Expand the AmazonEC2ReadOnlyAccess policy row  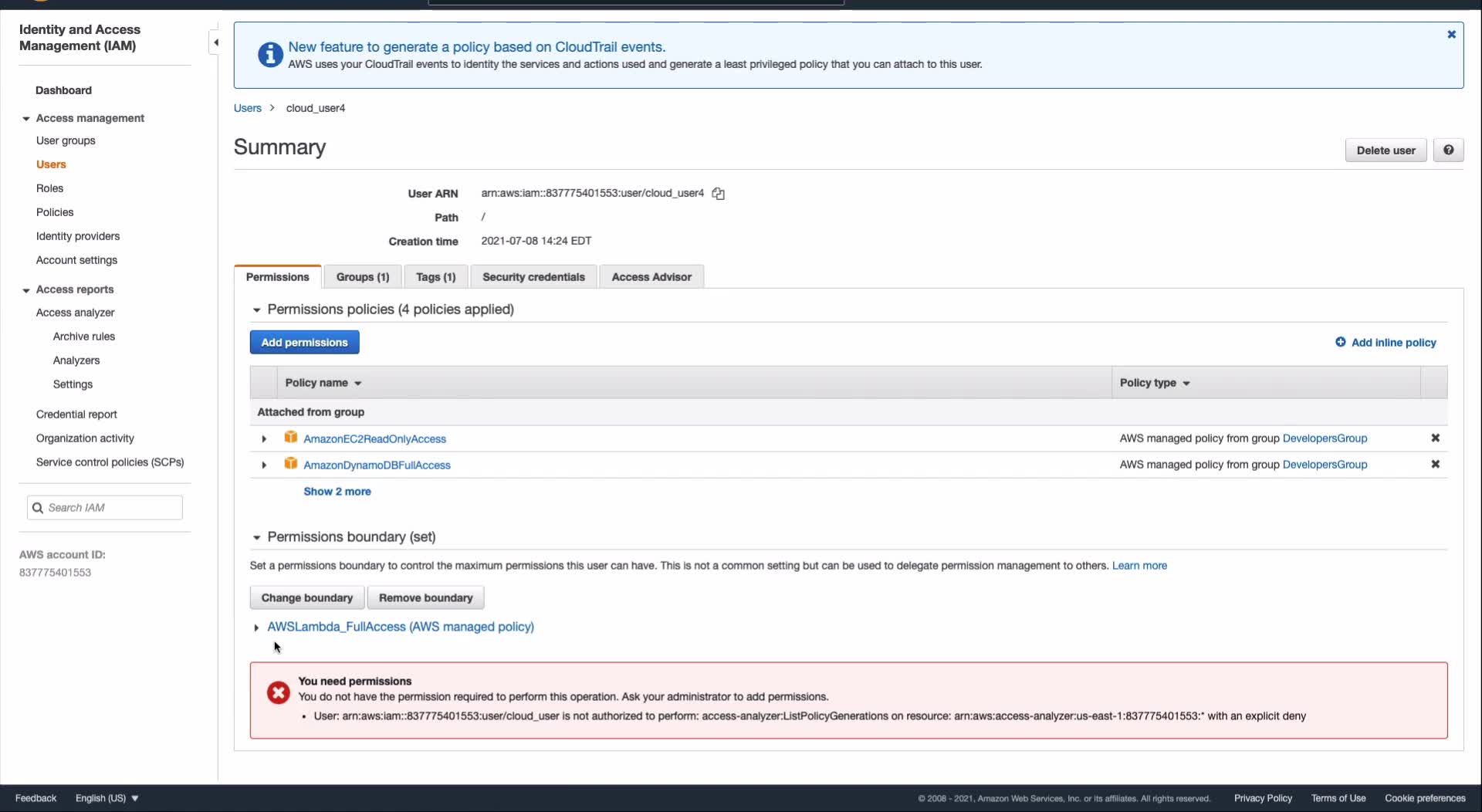(x=264, y=439)
